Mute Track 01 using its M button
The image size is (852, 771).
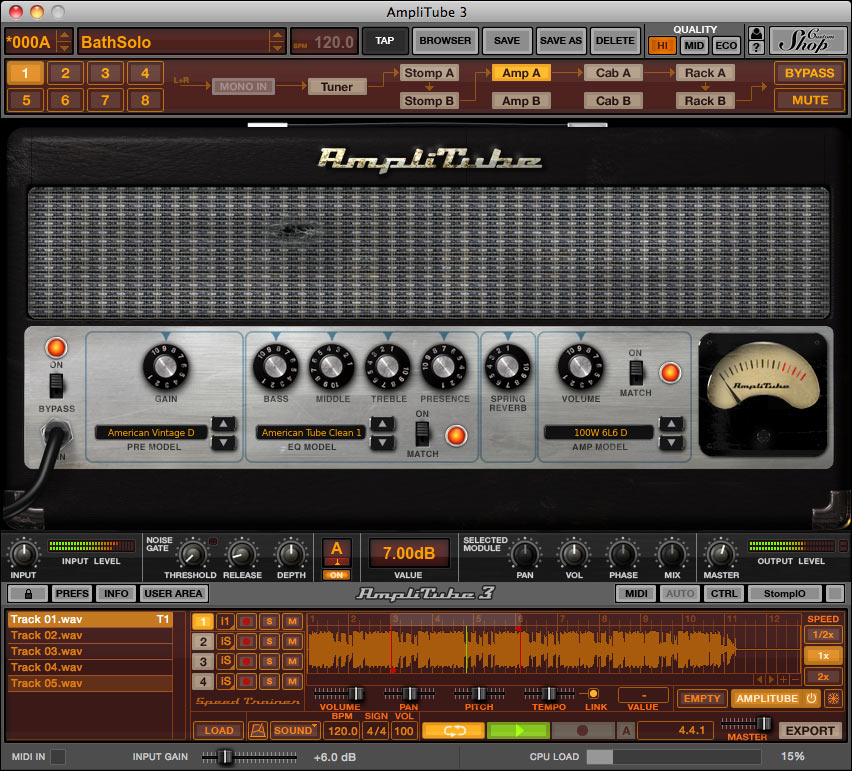(x=292, y=621)
